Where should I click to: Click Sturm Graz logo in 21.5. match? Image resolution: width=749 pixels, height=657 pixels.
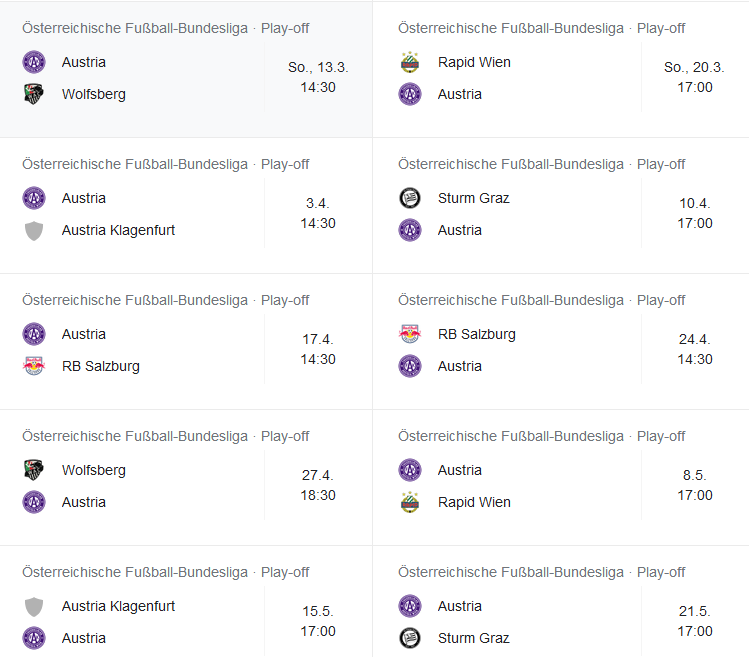click(410, 638)
